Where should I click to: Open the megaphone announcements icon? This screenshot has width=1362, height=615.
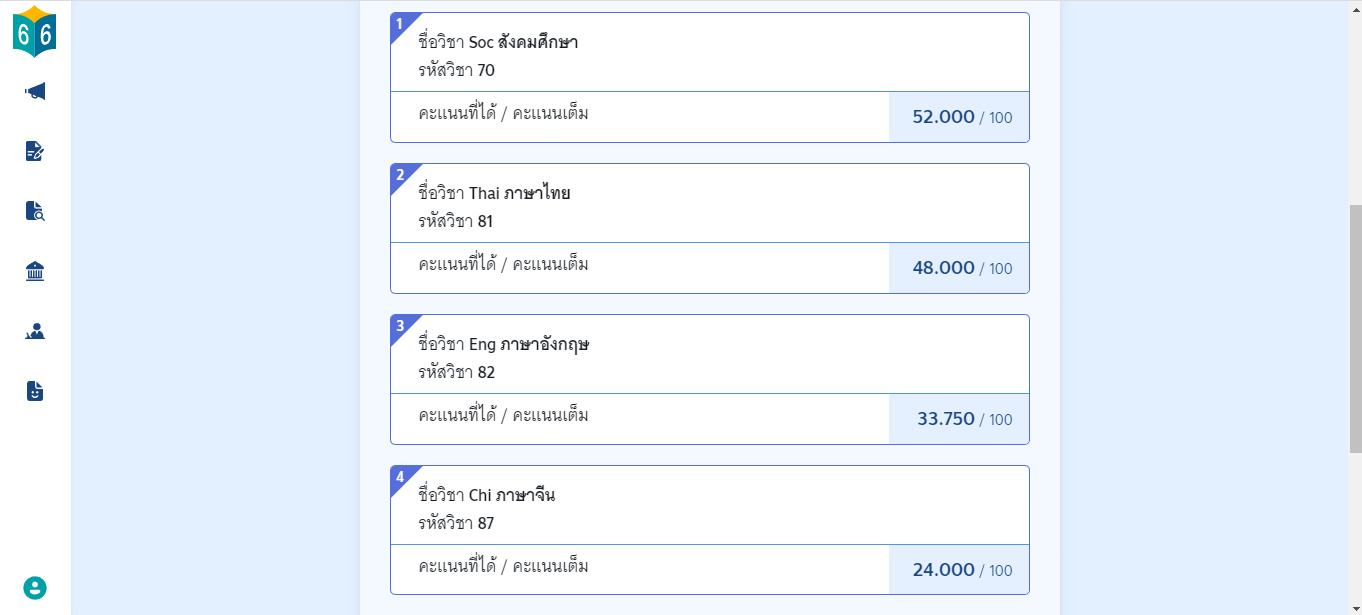click(35, 92)
